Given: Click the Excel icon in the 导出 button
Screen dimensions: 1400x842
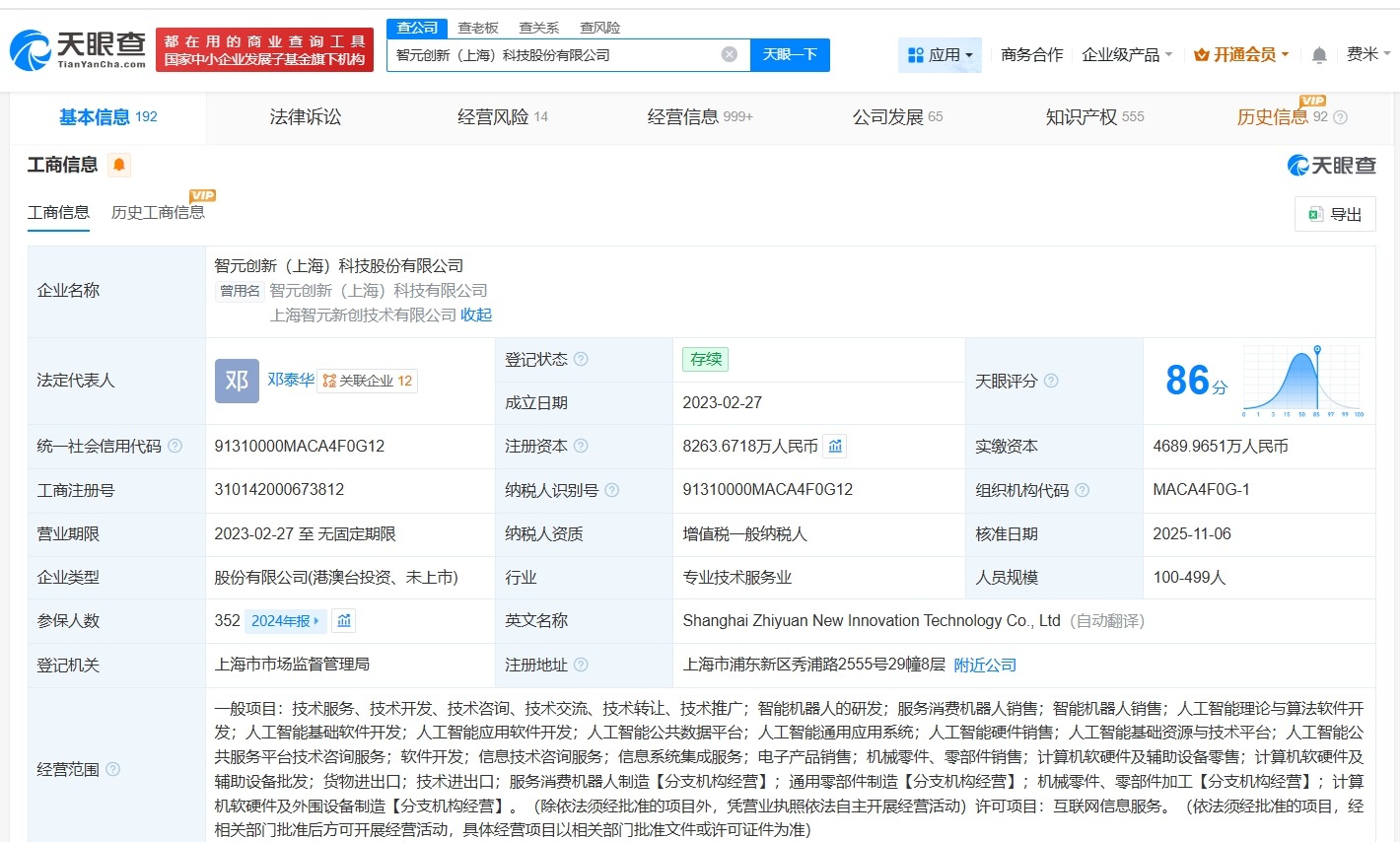Looking at the screenshot, I should (x=1315, y=214).
